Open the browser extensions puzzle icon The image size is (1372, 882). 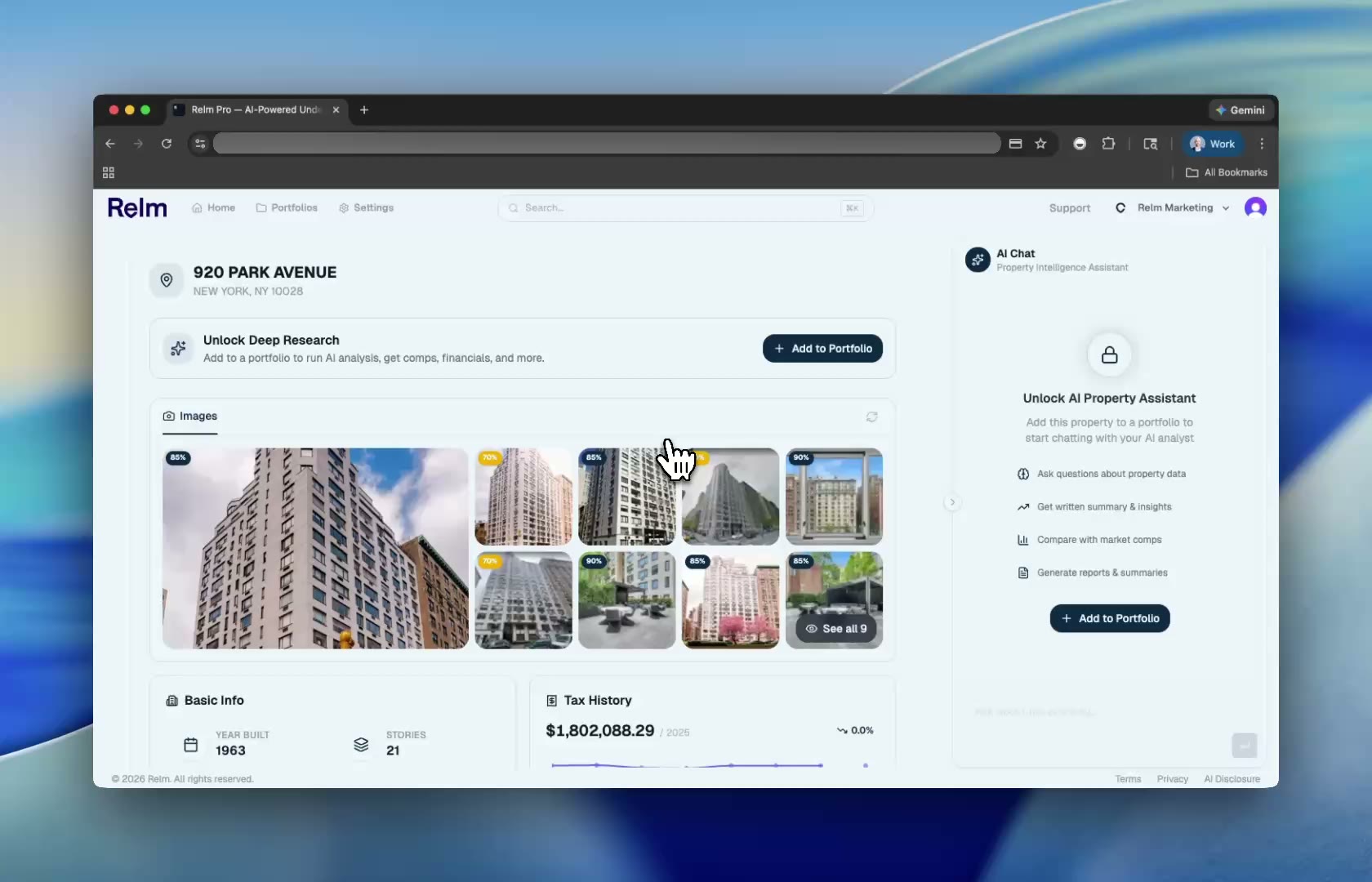[1108, 144]
